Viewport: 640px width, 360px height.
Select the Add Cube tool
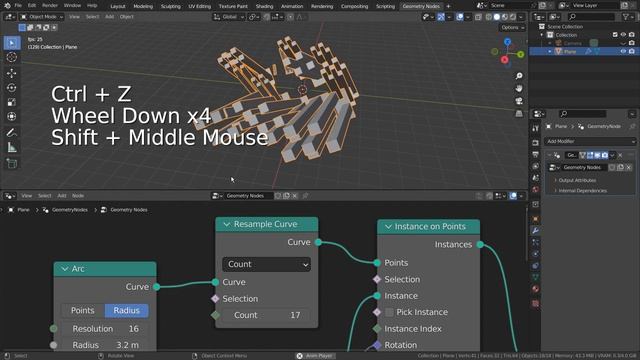pos(12,163)
